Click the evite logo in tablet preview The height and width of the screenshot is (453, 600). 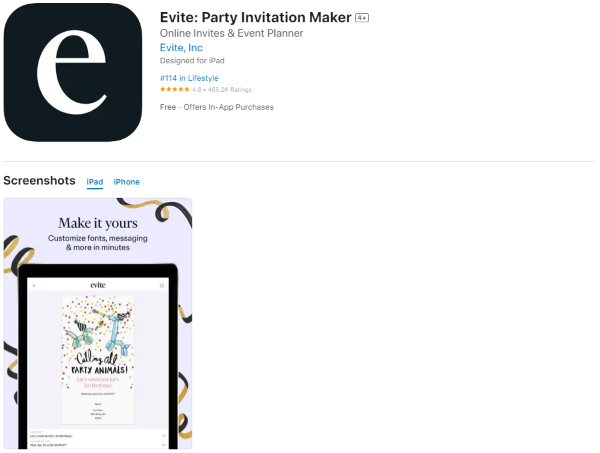pyautogui.click(x=98, y=285)
